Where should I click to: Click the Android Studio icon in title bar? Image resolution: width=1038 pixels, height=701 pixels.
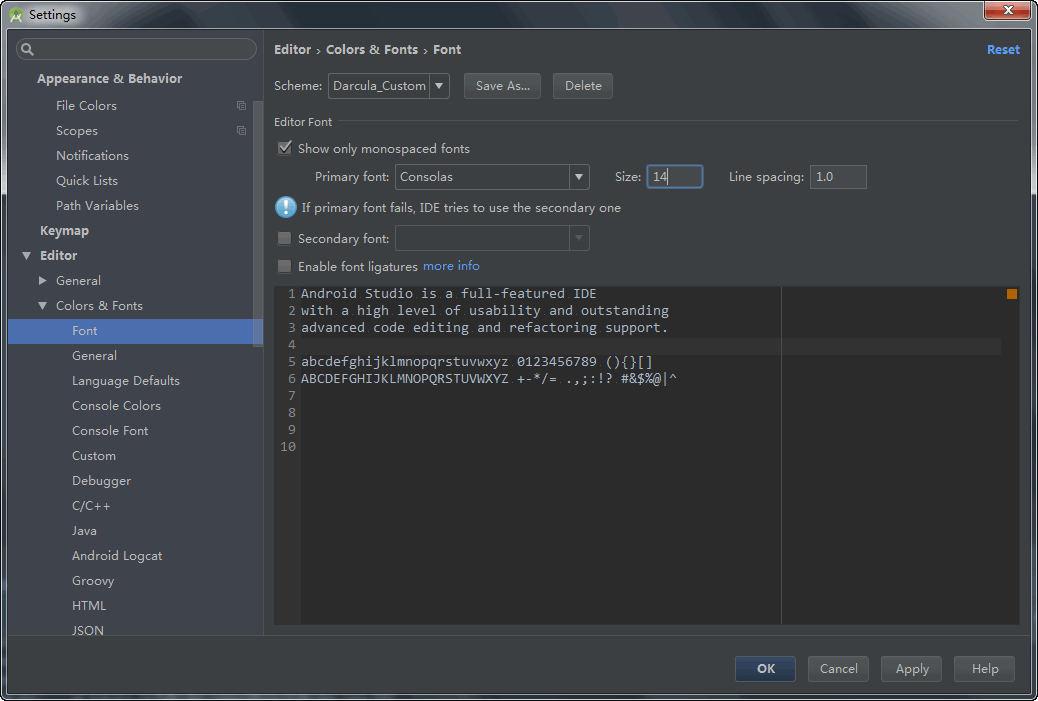click(x=16, y=15)
